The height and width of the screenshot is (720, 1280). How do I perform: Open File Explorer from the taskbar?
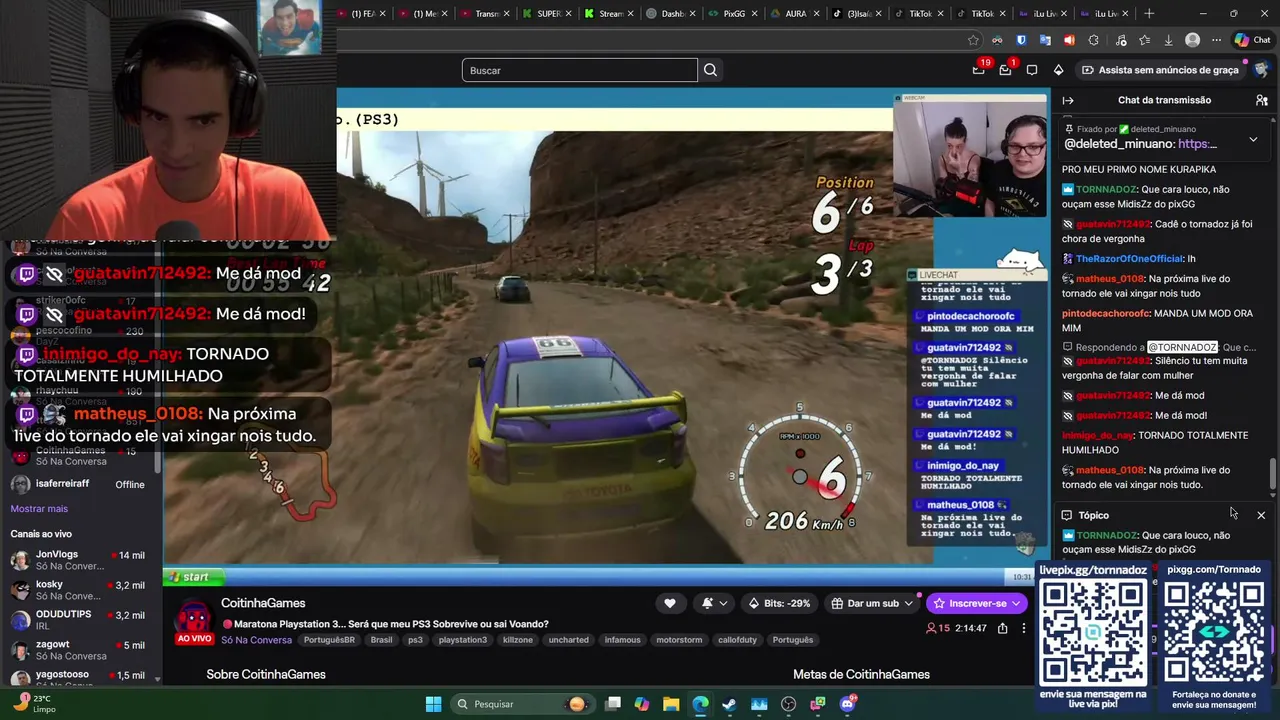click(x=671, y=704)
